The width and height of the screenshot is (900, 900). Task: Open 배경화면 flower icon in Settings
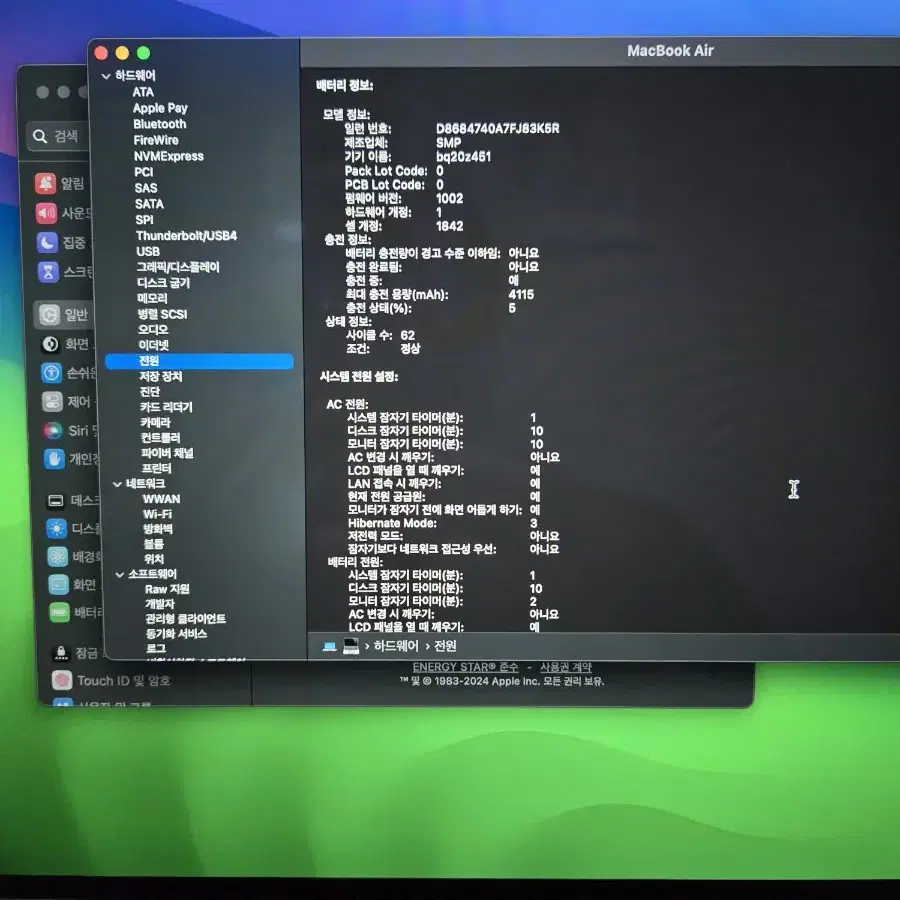point(57,556)
